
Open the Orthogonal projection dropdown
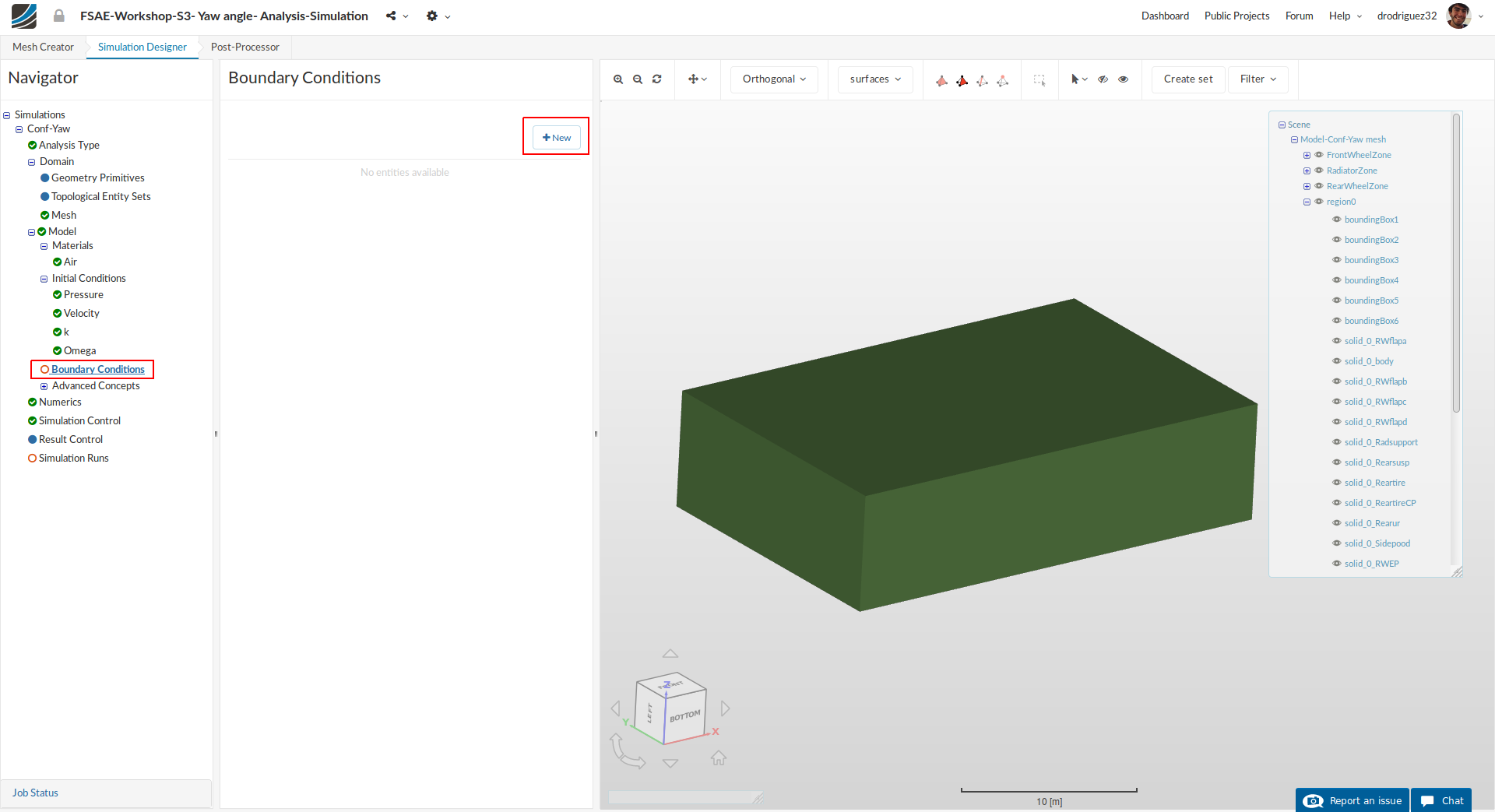pos(774,79)
